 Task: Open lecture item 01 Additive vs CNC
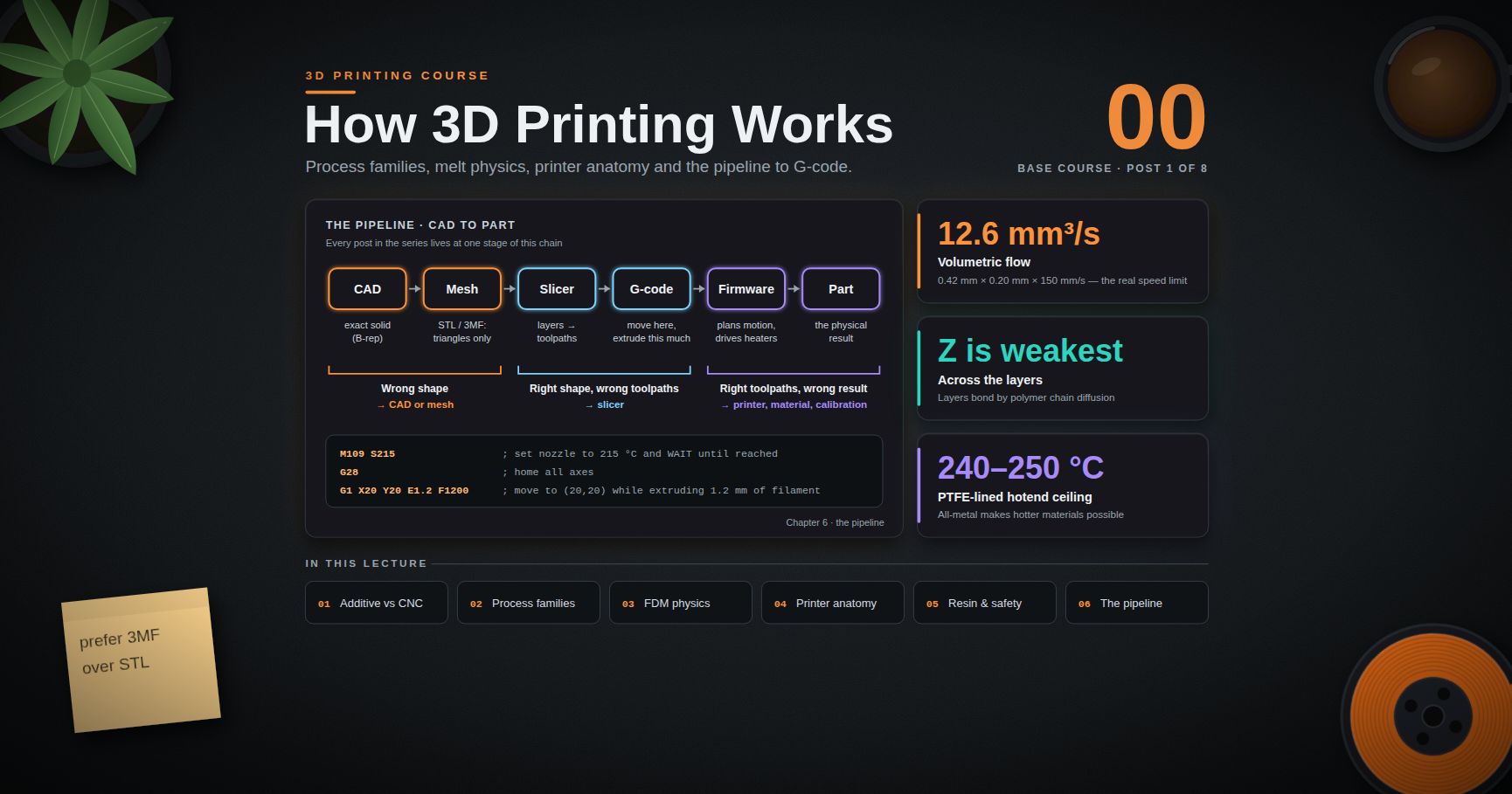377,603
